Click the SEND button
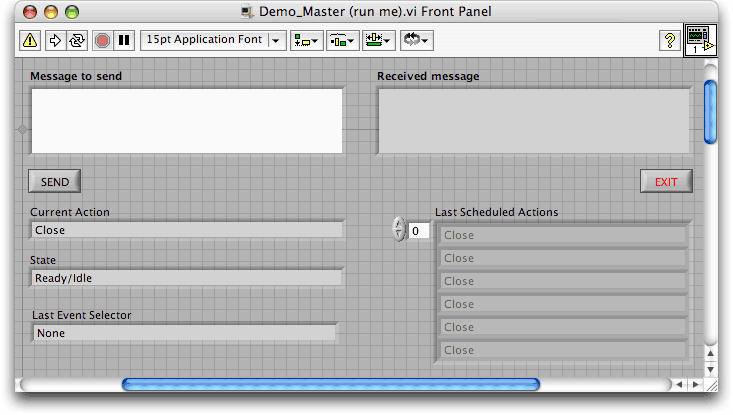The height and width of the screenshot is (415, 733). (55, 181)
